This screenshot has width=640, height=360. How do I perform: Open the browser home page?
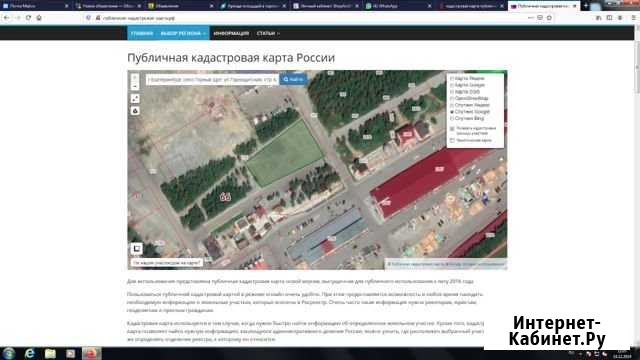[x=39, y=18]
